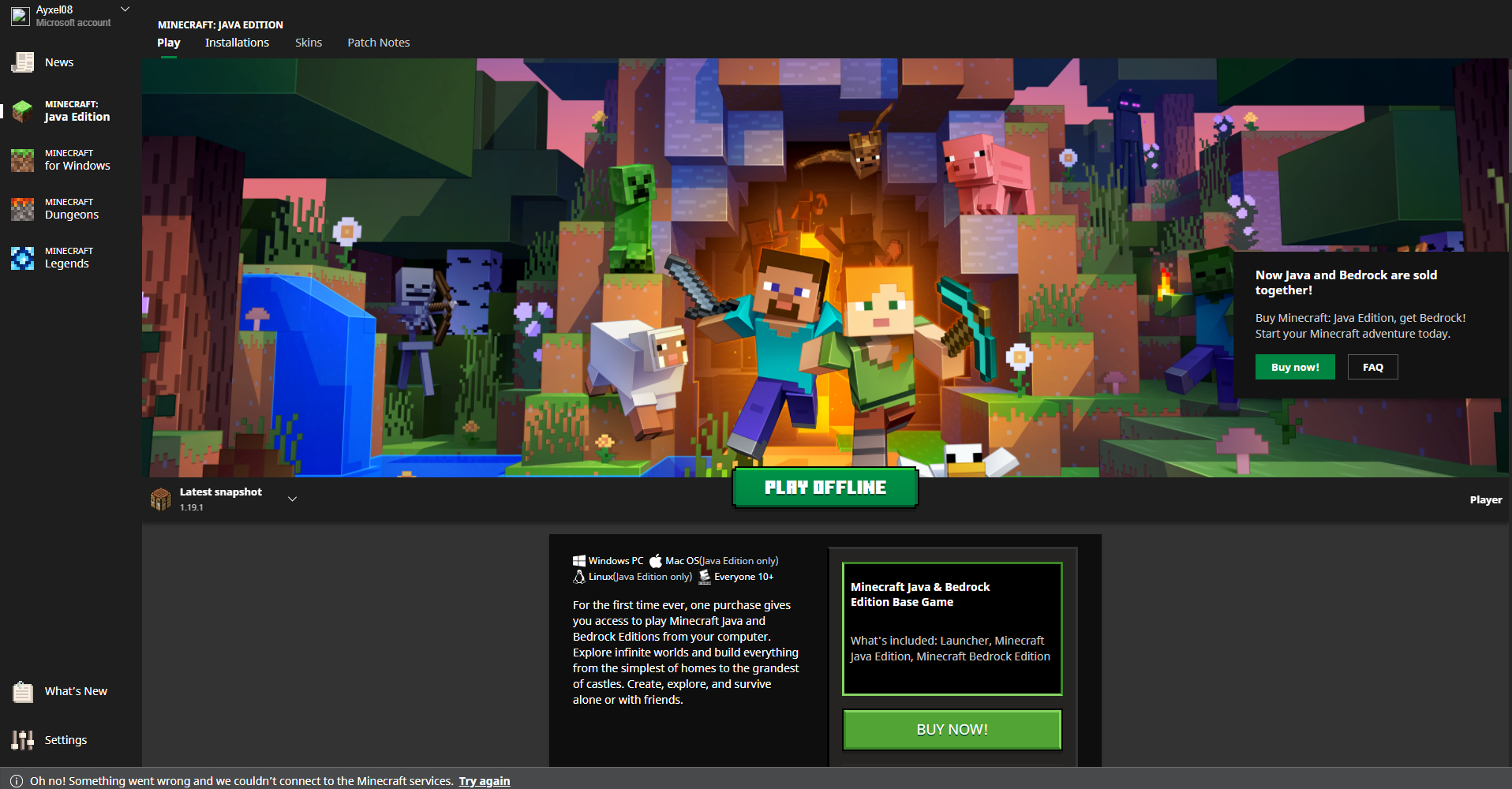Open the Settings sliders icon
1512x789 pixels.
point(22,740)
